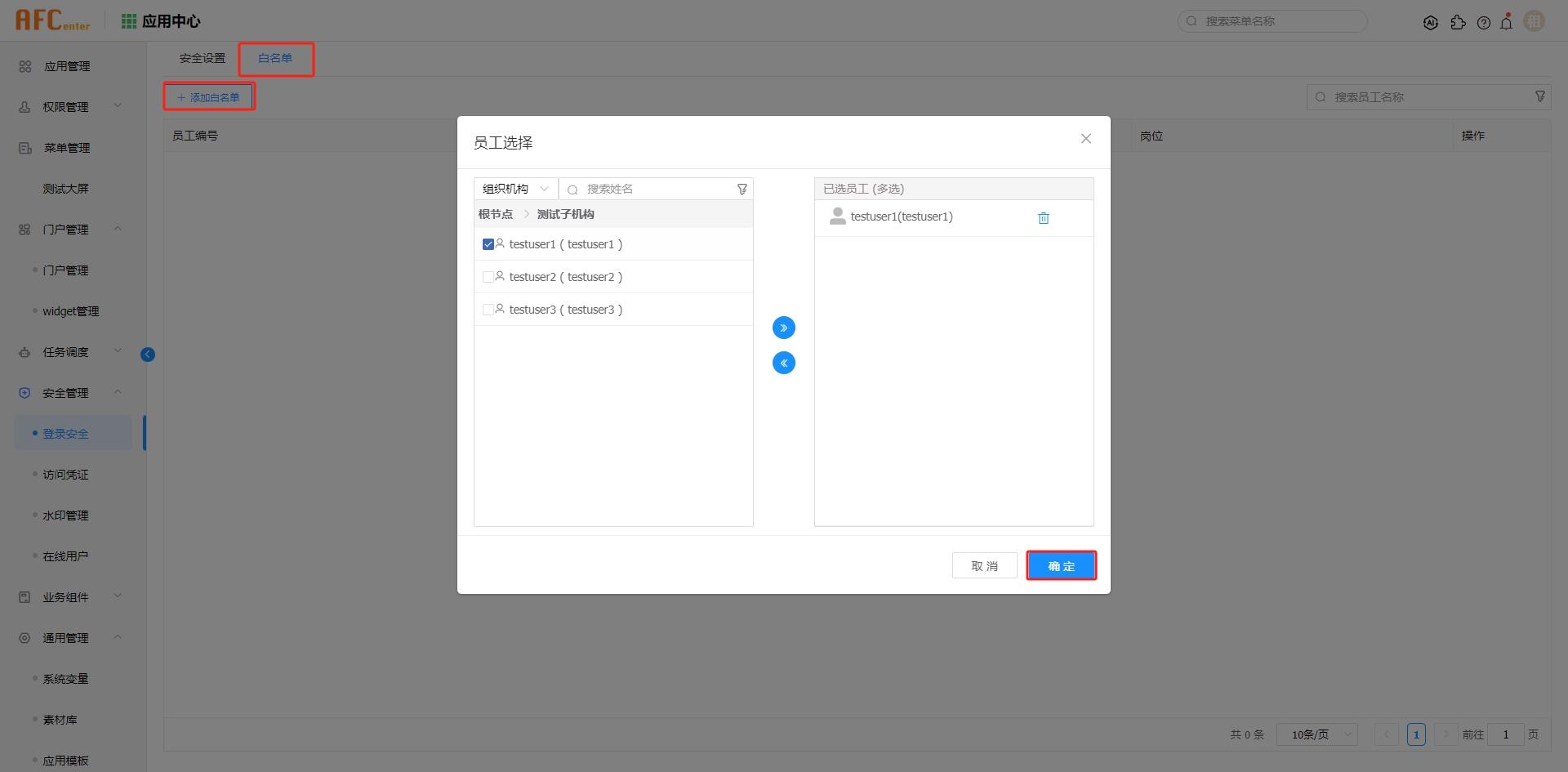1568x772 pixels.
Task: Click the plugin puzzle icon top right
Action: [x=1459, y=22]
